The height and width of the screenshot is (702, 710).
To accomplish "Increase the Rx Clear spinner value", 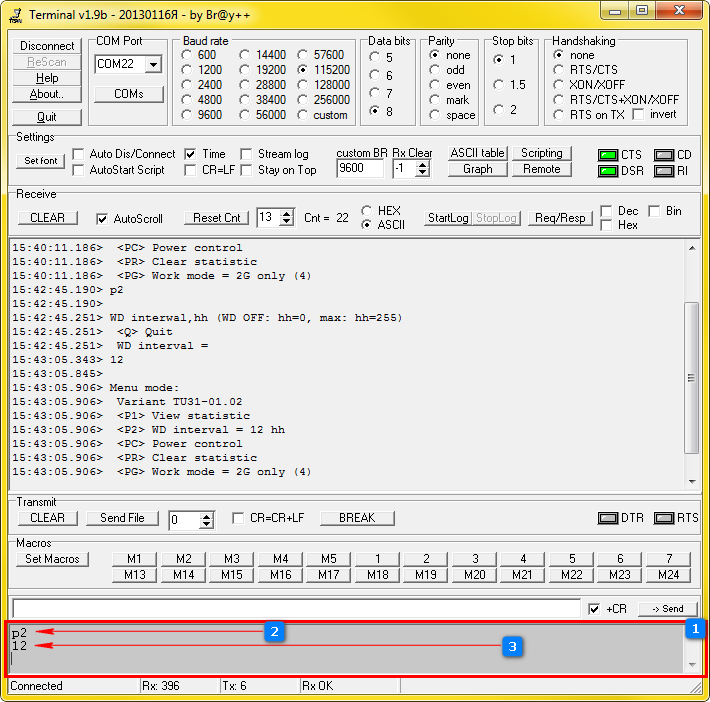I will (x=423, y=164).
